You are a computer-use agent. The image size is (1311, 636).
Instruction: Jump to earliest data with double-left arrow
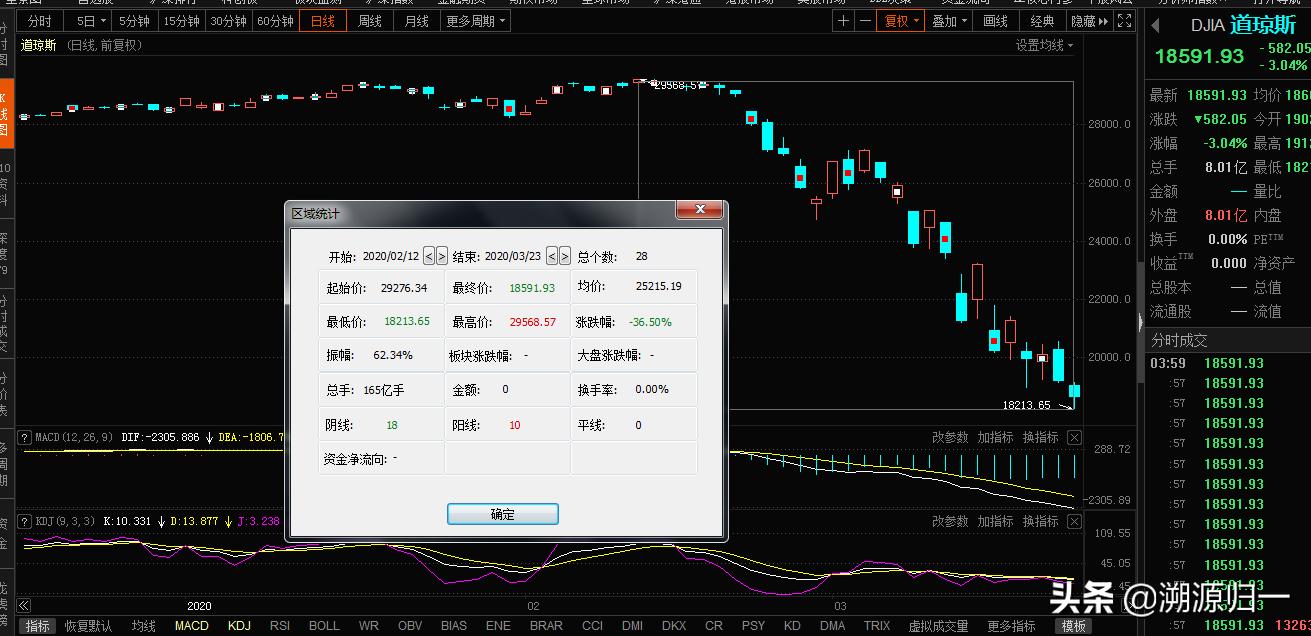pos(24,605)
